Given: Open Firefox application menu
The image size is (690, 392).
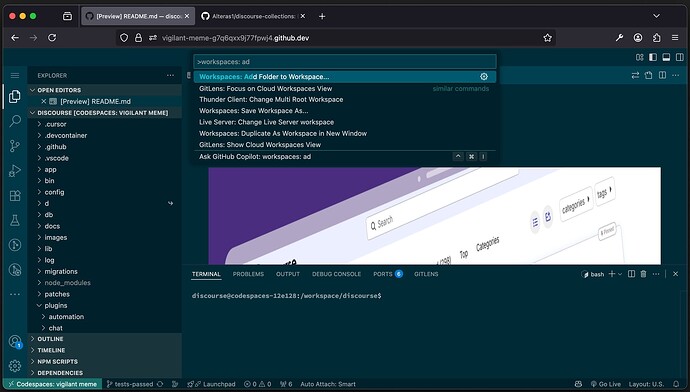Looking at the screenshot, I should tap(675, 38).
